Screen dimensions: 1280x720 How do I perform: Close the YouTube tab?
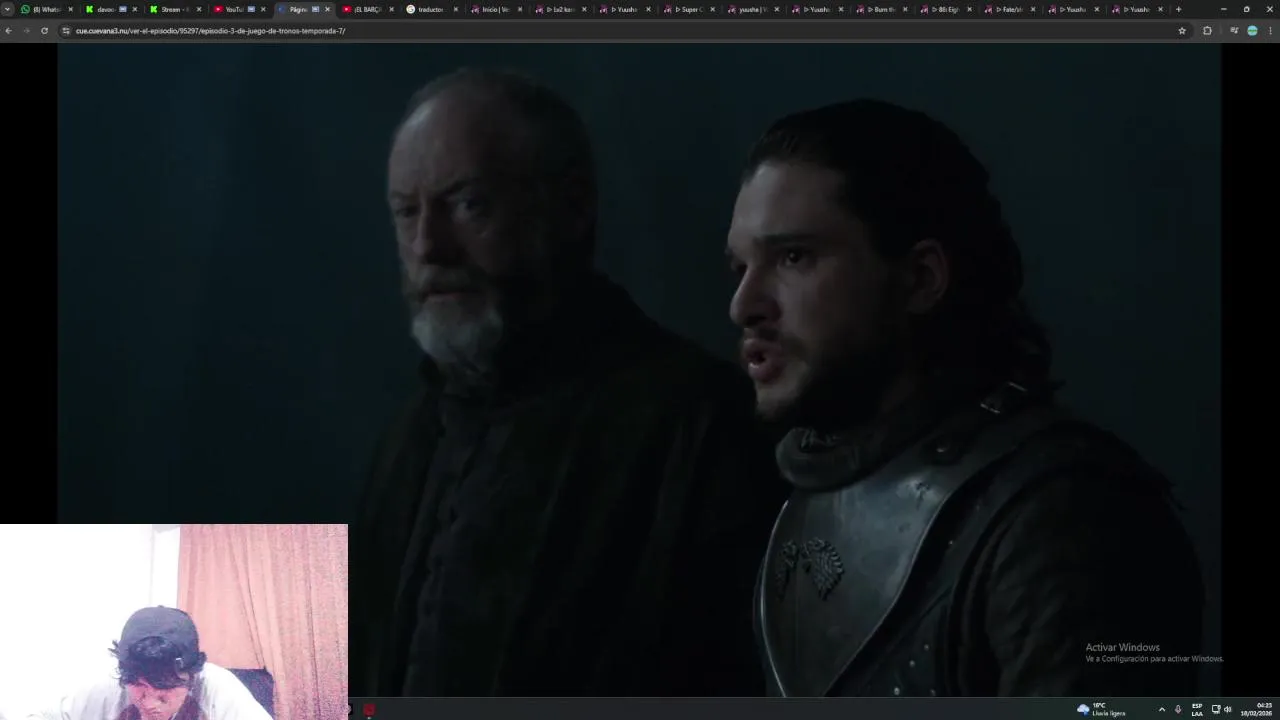click(263, 9)
